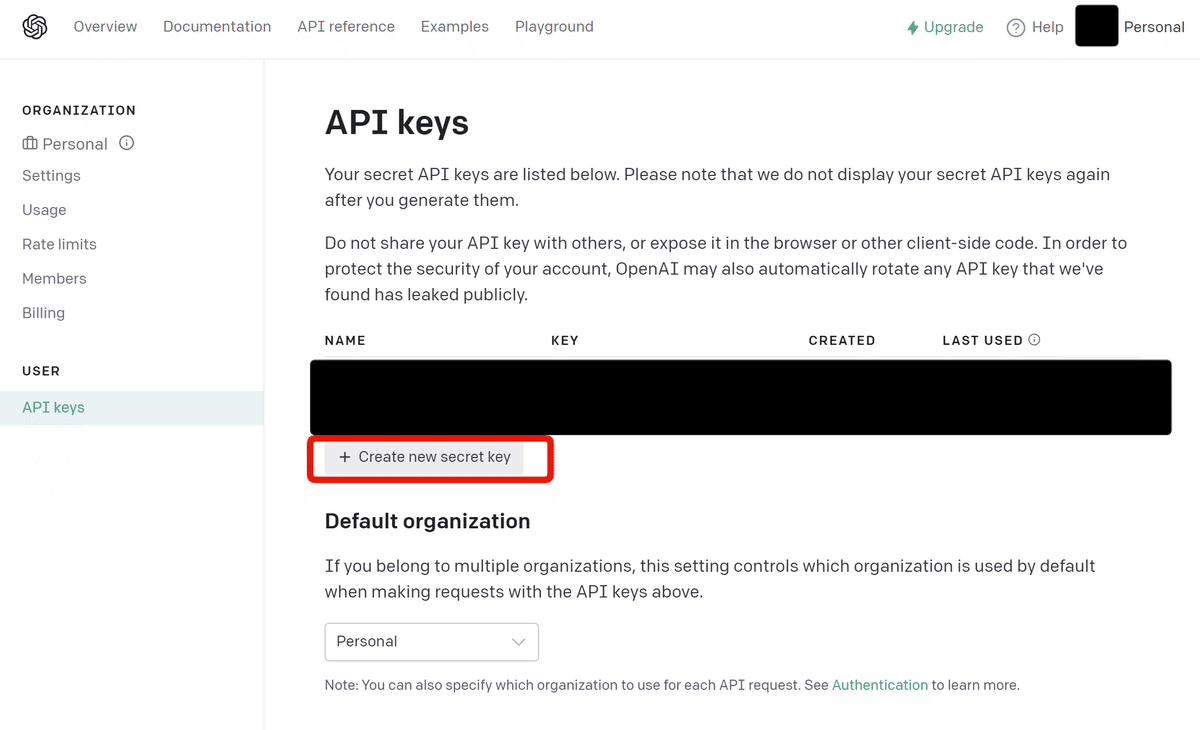This screenshot has width=1200, height=730.
Task: Open Members page
Action: [54, 278]
